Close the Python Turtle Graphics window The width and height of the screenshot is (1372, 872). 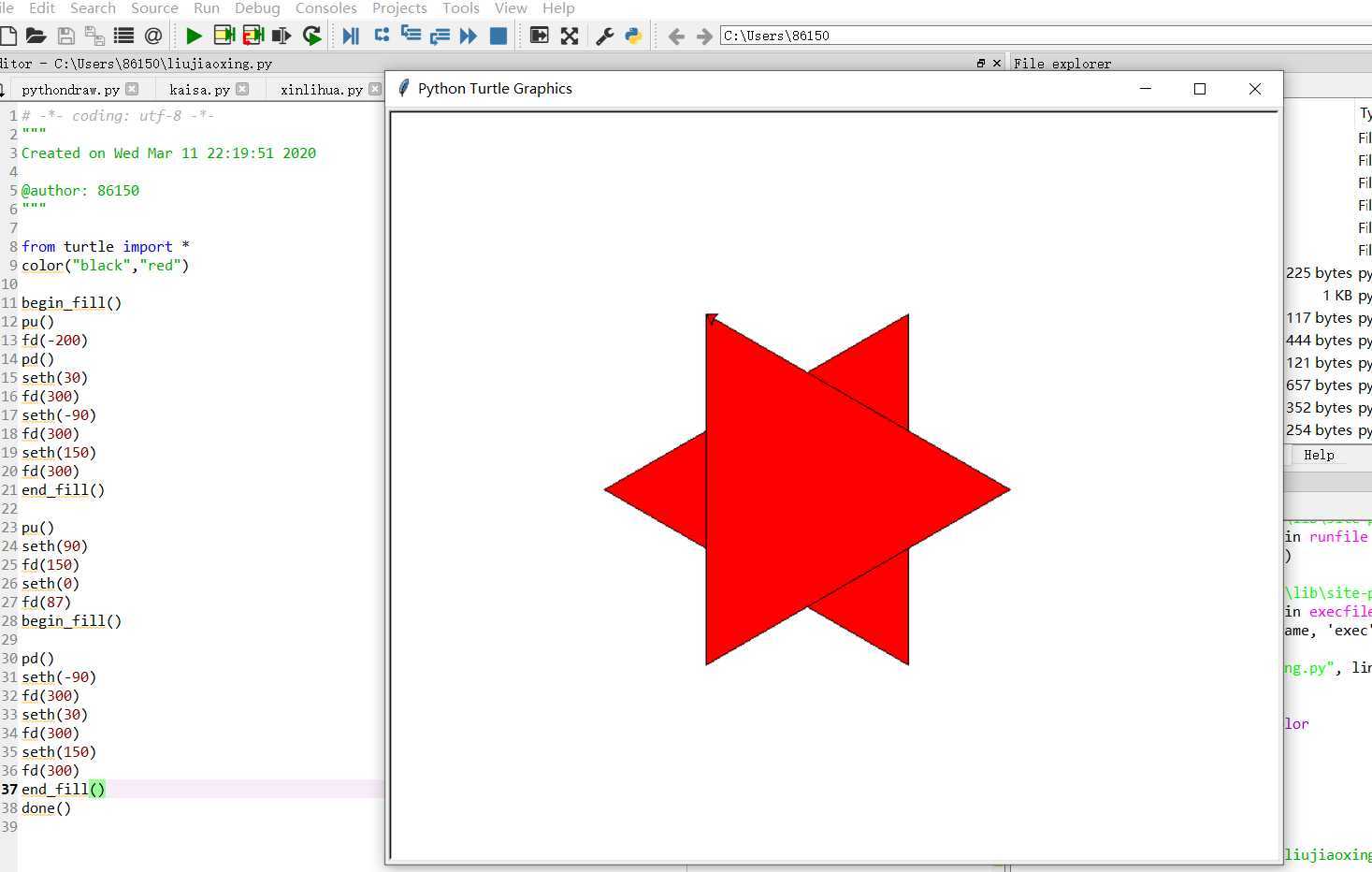(1255, 89)
